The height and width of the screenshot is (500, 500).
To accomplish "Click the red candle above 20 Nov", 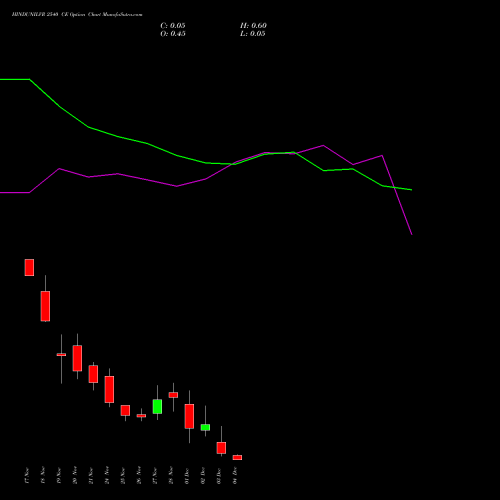I will pyautogui.click(x=77, y=358).
